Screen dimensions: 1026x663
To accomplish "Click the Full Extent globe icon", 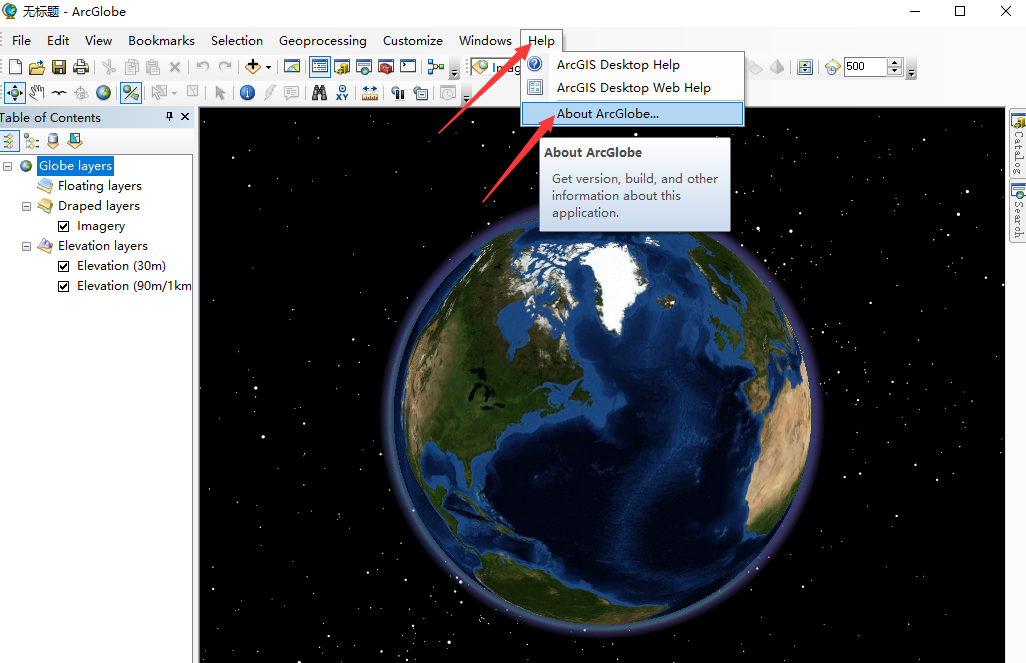I will pyautogui.click(x=103, y=93).
